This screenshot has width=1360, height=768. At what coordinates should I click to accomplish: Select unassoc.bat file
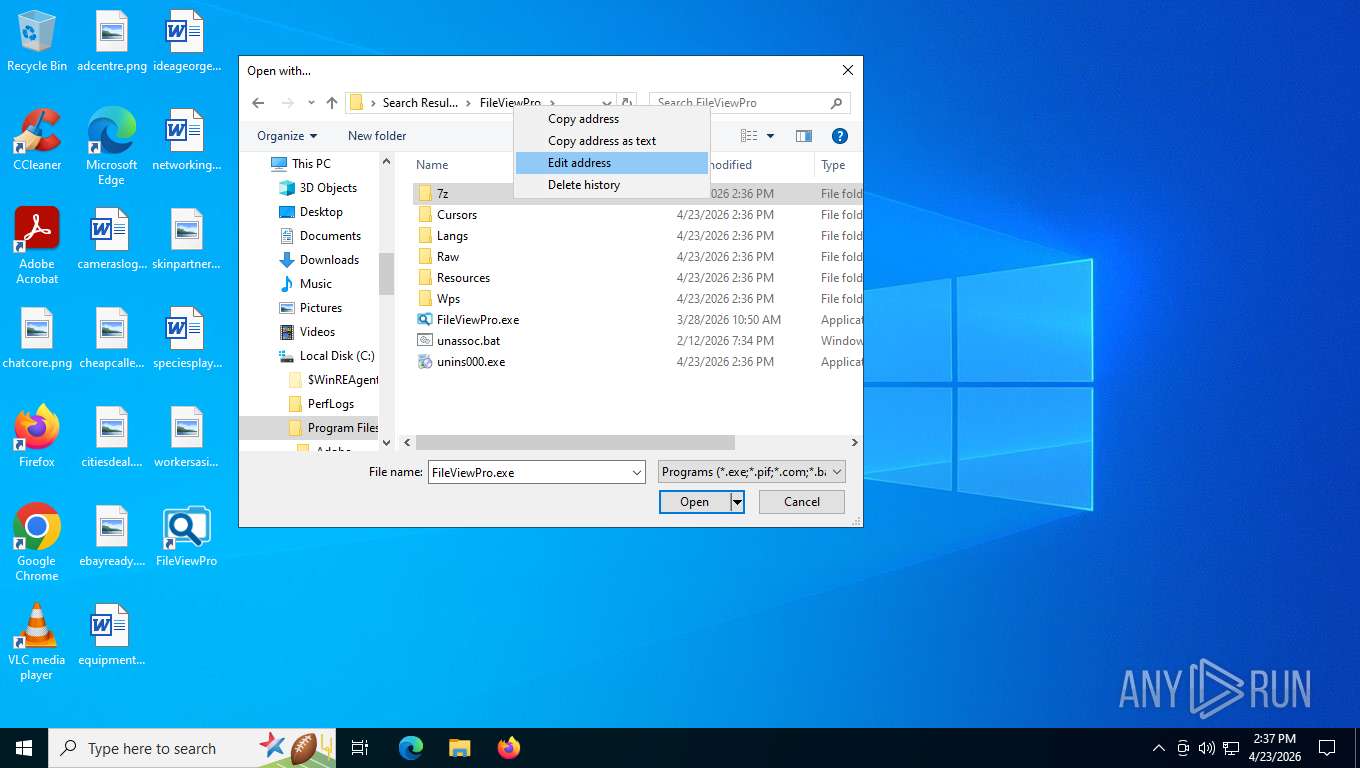pos(468,341)
